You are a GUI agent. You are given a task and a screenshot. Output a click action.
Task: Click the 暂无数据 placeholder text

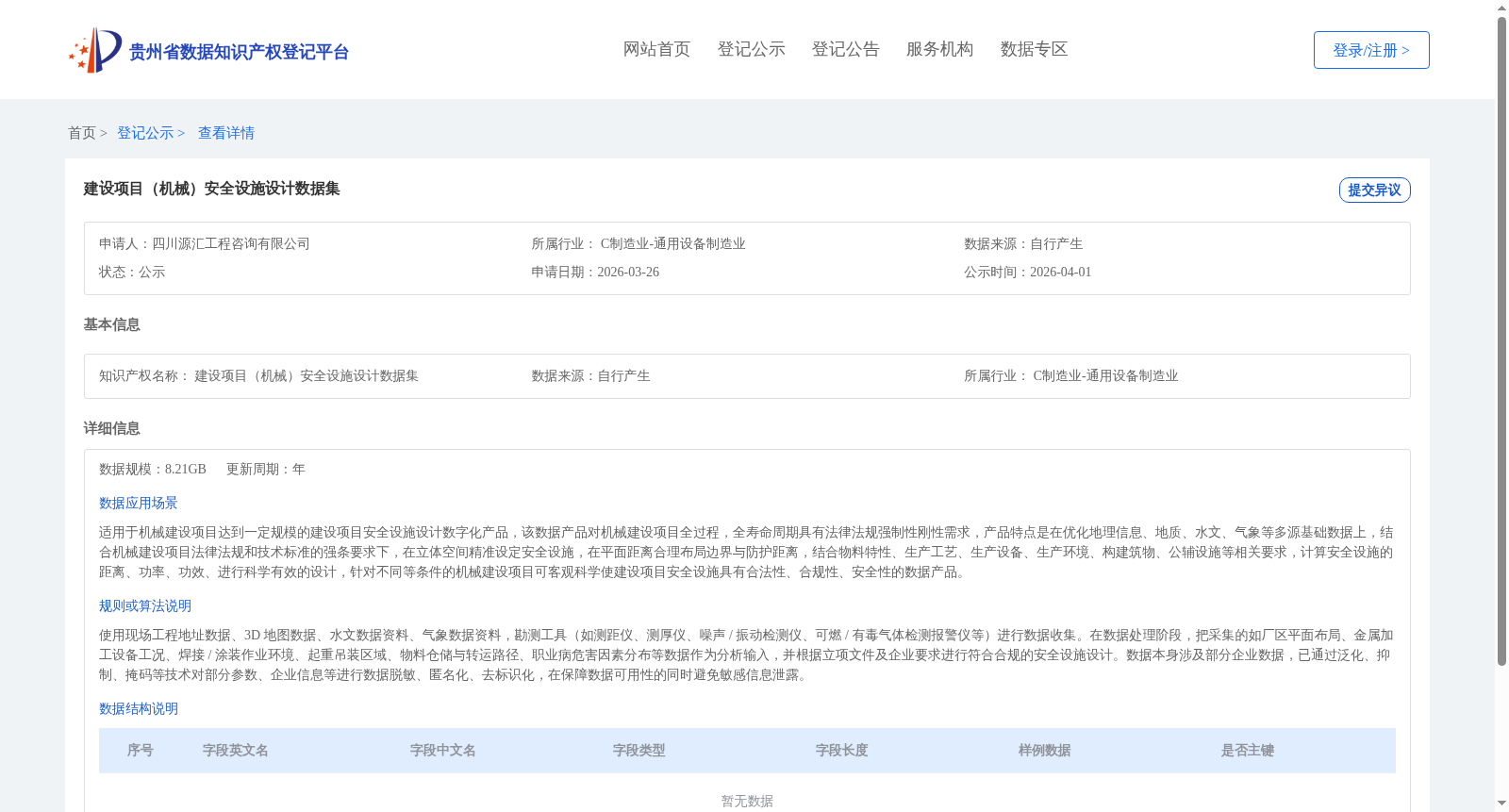pos(747,801)
